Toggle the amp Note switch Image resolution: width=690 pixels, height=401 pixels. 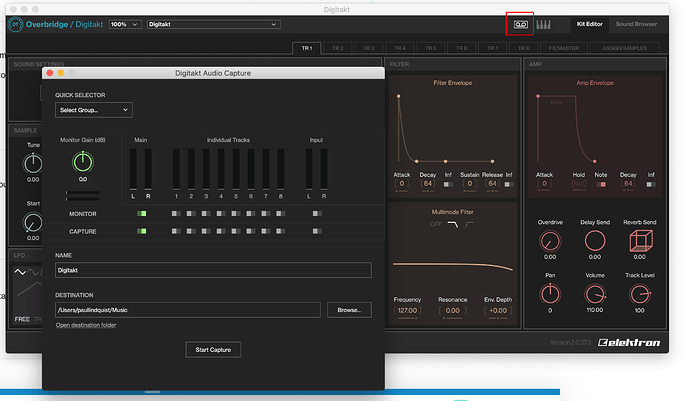[601, 184]
